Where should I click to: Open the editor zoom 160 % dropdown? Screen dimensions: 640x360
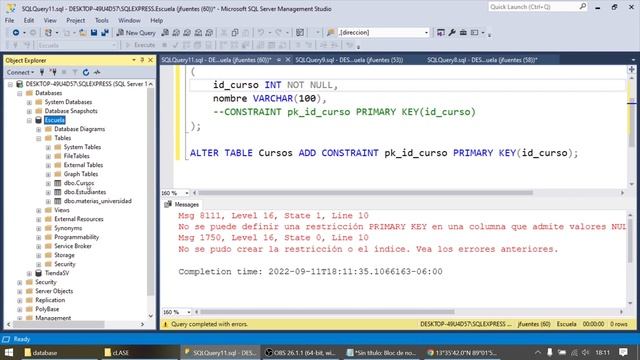point(187,193)
